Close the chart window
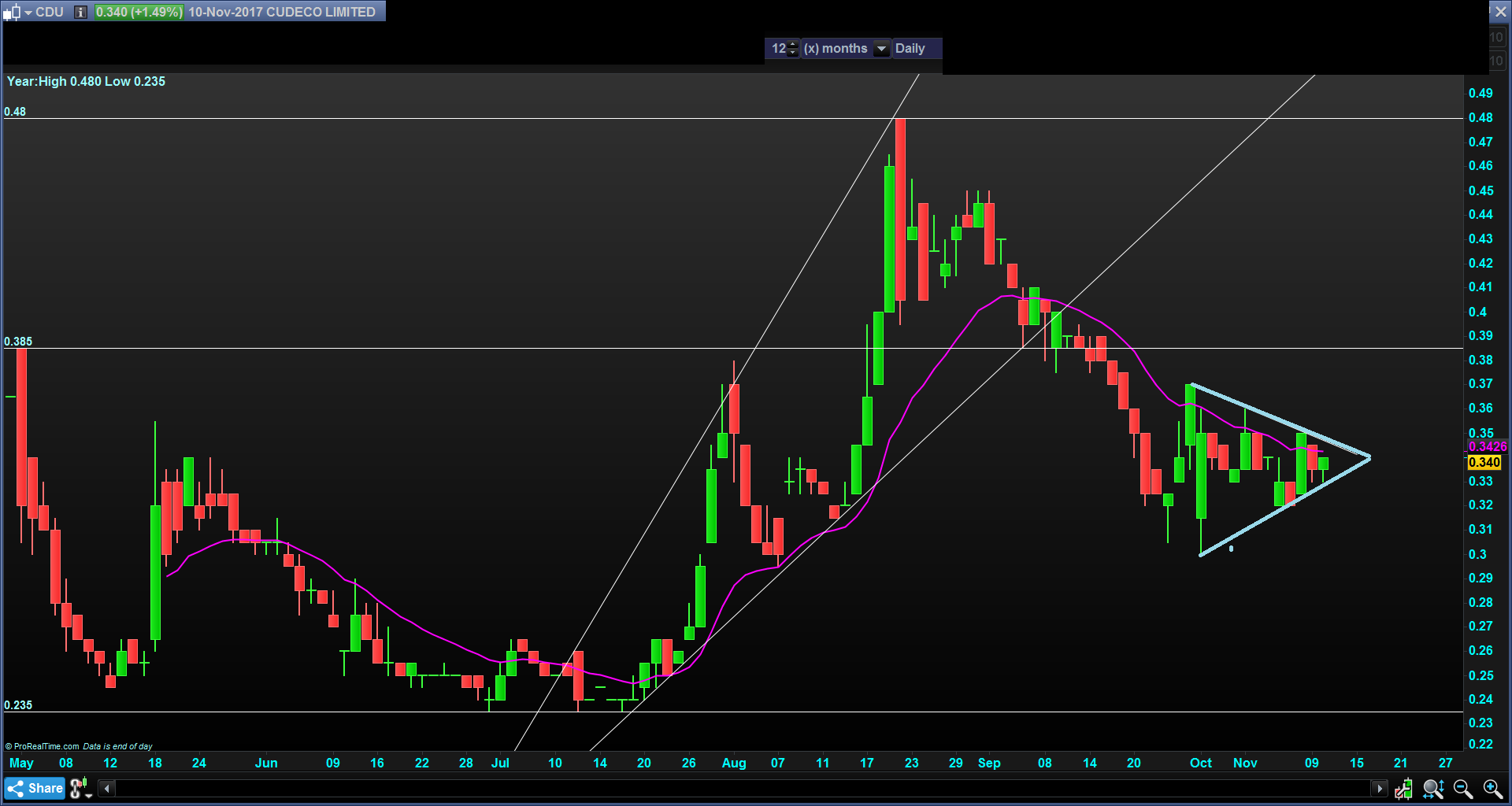The width and height of the screenshot is (1512, 806). click(1501, 12)
